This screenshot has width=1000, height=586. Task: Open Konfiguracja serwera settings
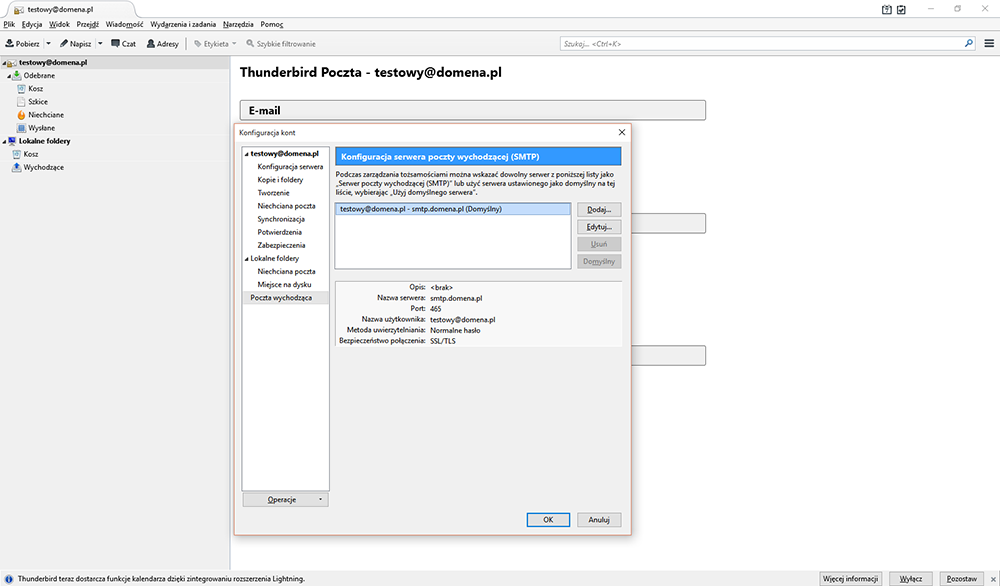tap(290, 166)
